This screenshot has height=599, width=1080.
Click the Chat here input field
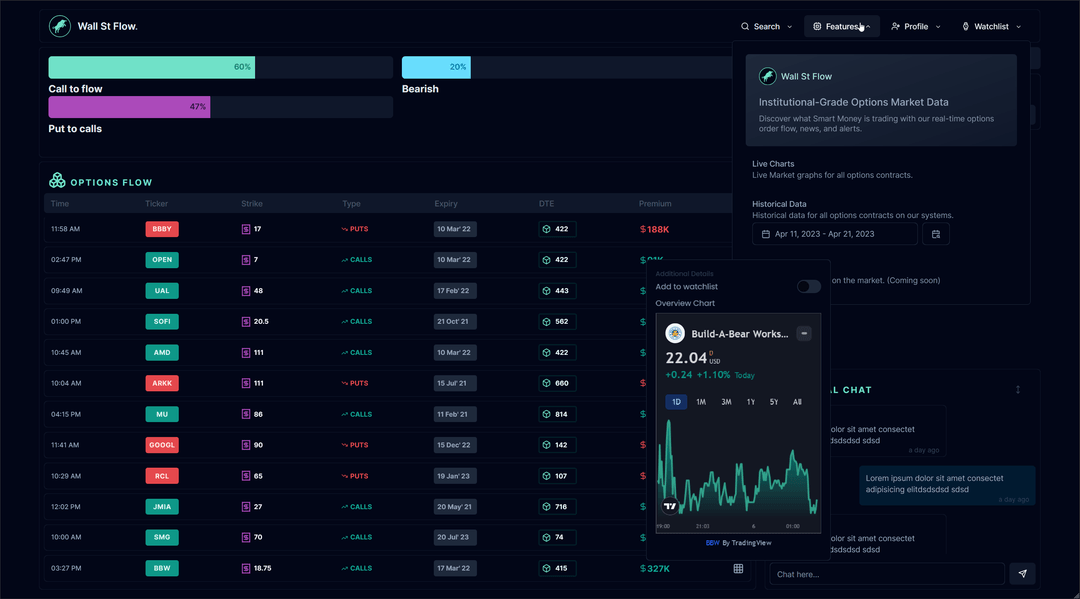tap(886, 574)
